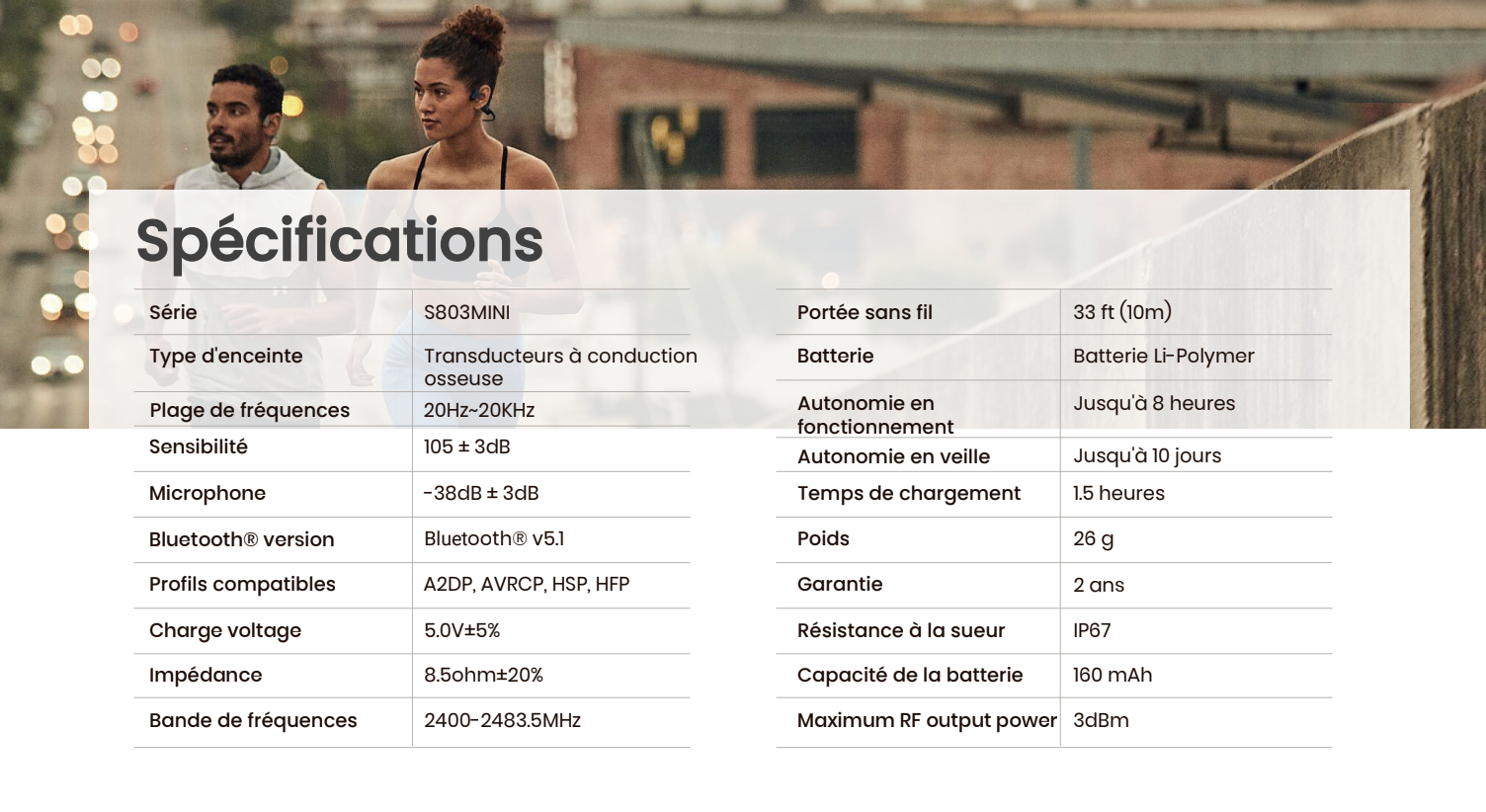This screenshot has height=812, width=1486.
Task: Select the Charge voltage label
Action: tap(225, 630)
